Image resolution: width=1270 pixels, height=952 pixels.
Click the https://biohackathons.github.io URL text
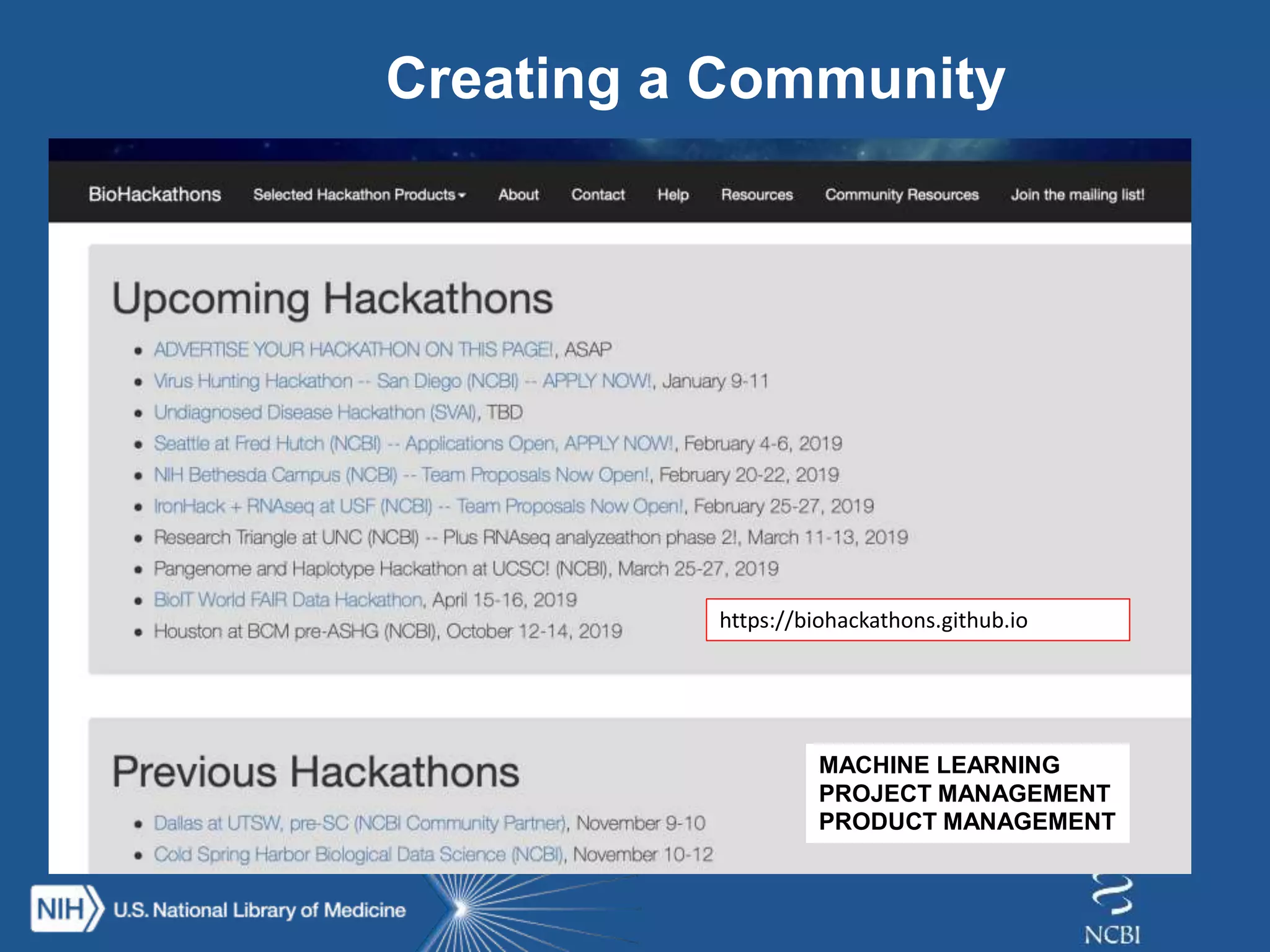[873, 620]
